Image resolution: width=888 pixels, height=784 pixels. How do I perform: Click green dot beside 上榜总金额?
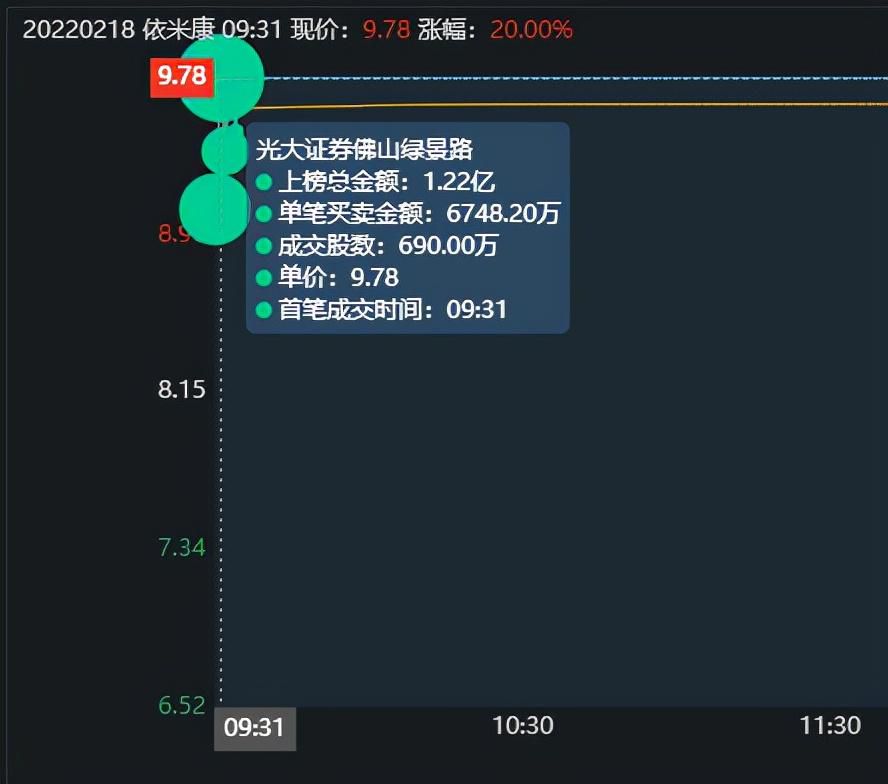click(x=264, y=182)
